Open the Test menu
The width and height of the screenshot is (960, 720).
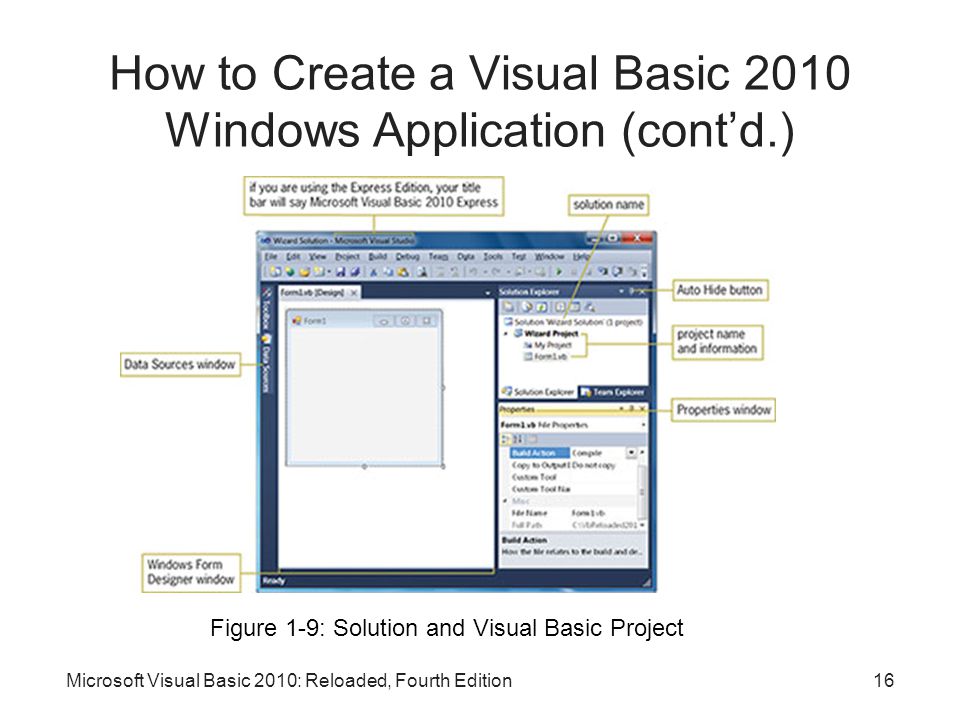click(519, 257)
